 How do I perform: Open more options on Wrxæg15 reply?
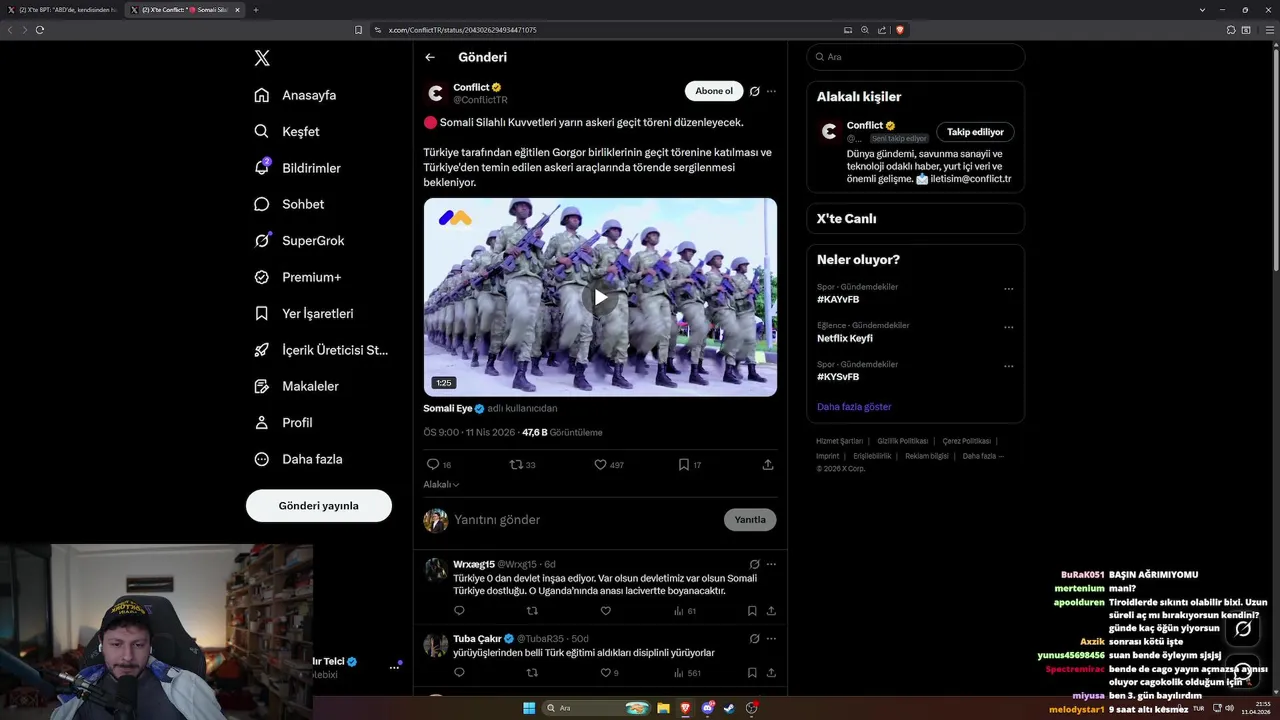click(x=771, y=564)
